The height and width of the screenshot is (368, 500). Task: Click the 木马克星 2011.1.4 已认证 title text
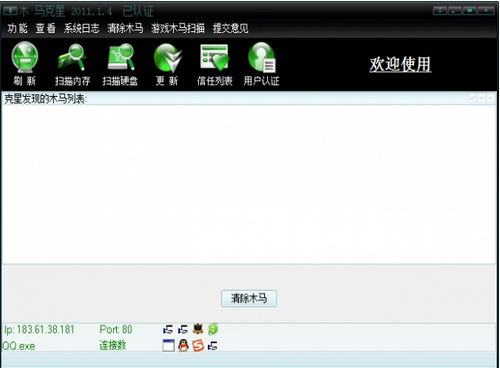[x=86, y=11]
